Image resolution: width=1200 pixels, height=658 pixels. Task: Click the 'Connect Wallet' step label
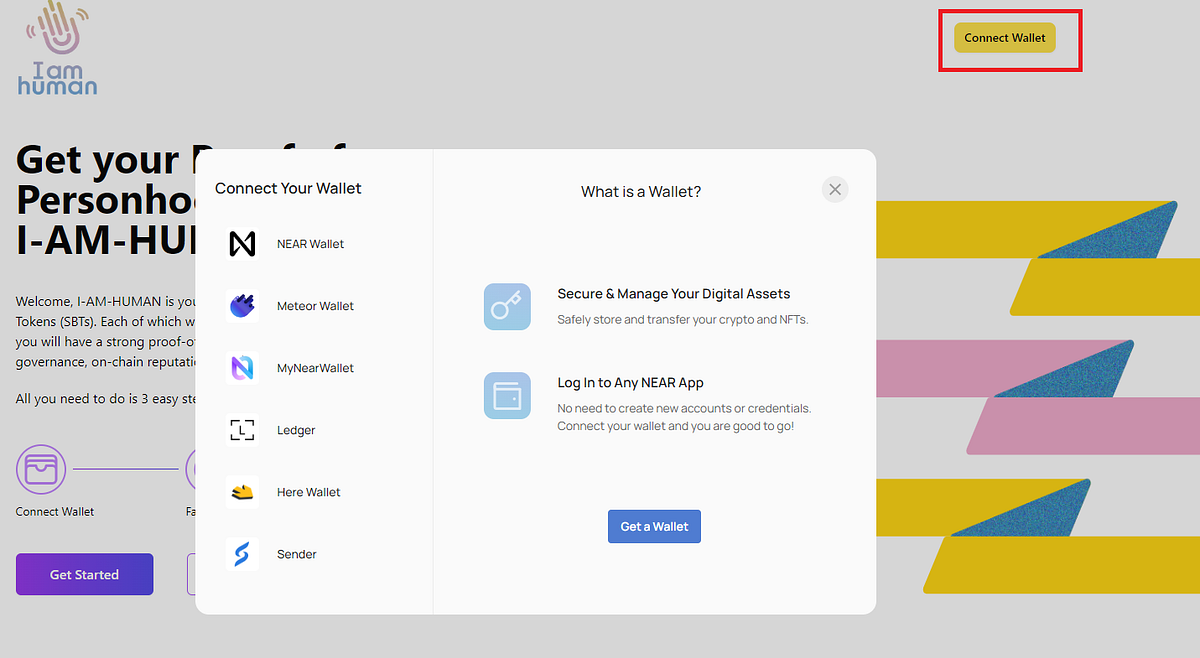point(55,511)
